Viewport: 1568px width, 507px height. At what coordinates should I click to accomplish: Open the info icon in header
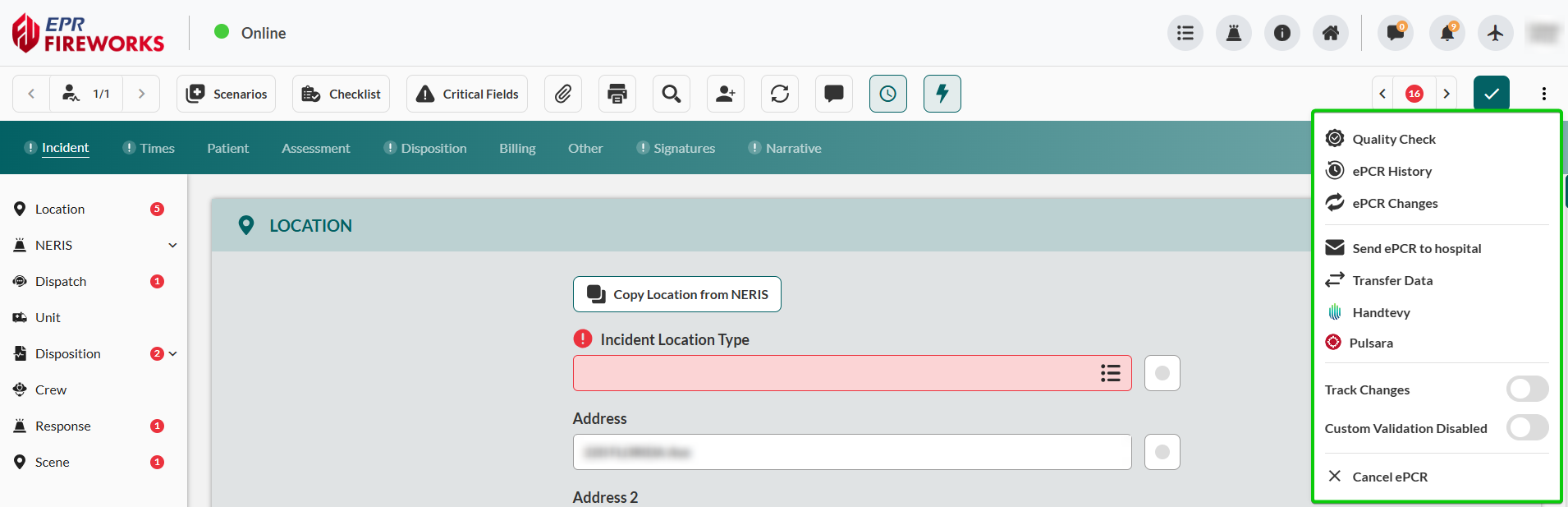point(1282,33)
